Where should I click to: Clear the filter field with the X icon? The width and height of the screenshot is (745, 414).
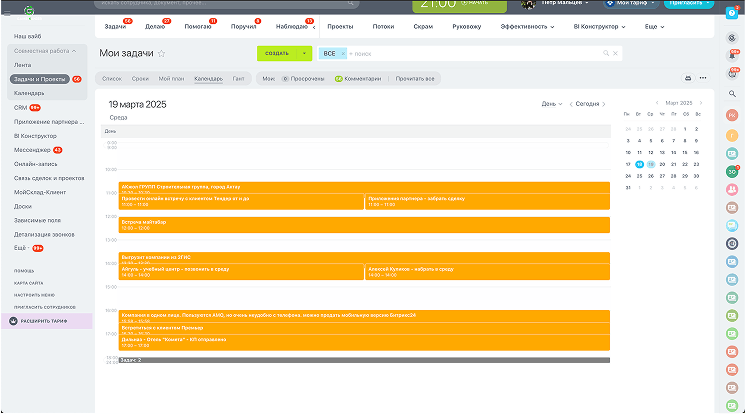pyautogui.click(x=615, y=53)
